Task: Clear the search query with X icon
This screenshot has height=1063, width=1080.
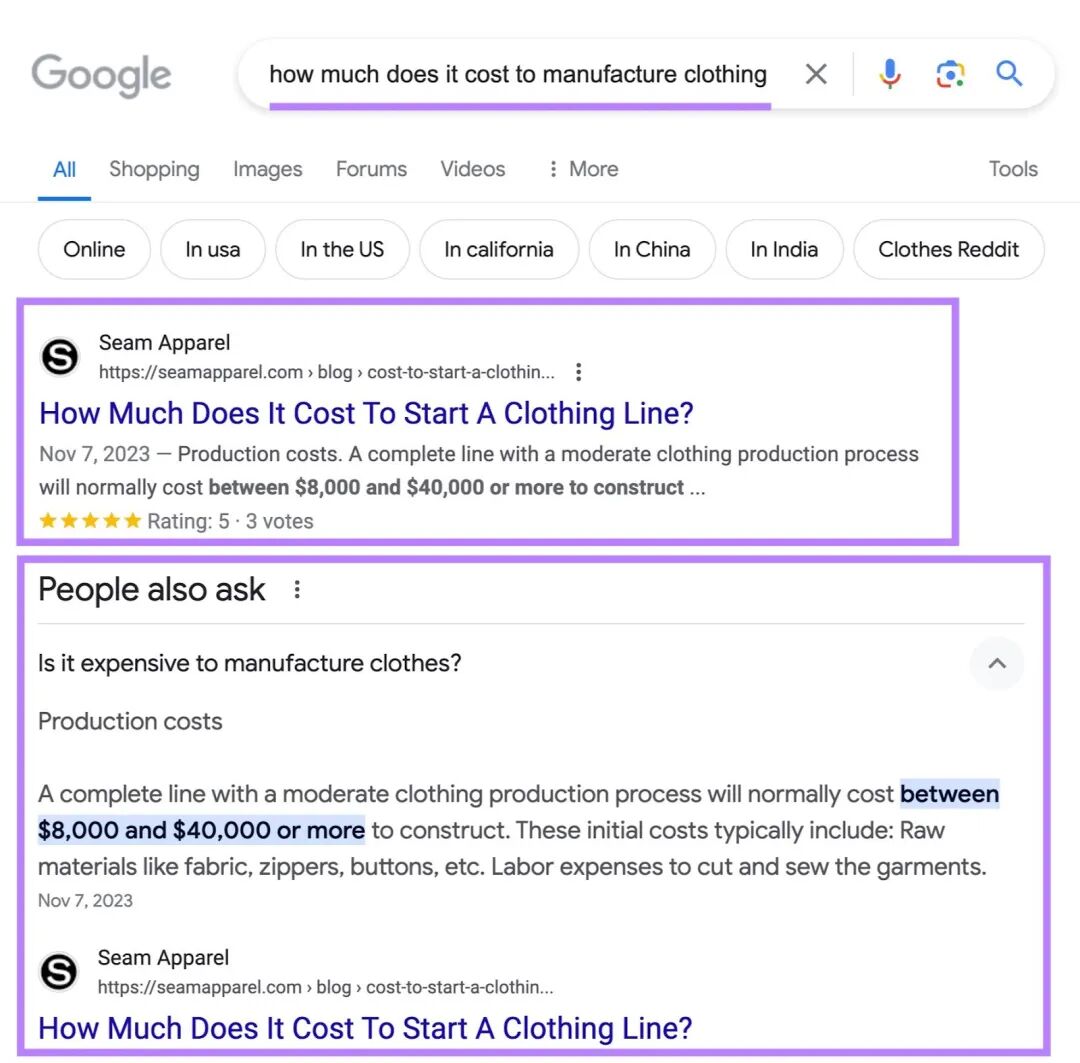Action: click(816, 74)
